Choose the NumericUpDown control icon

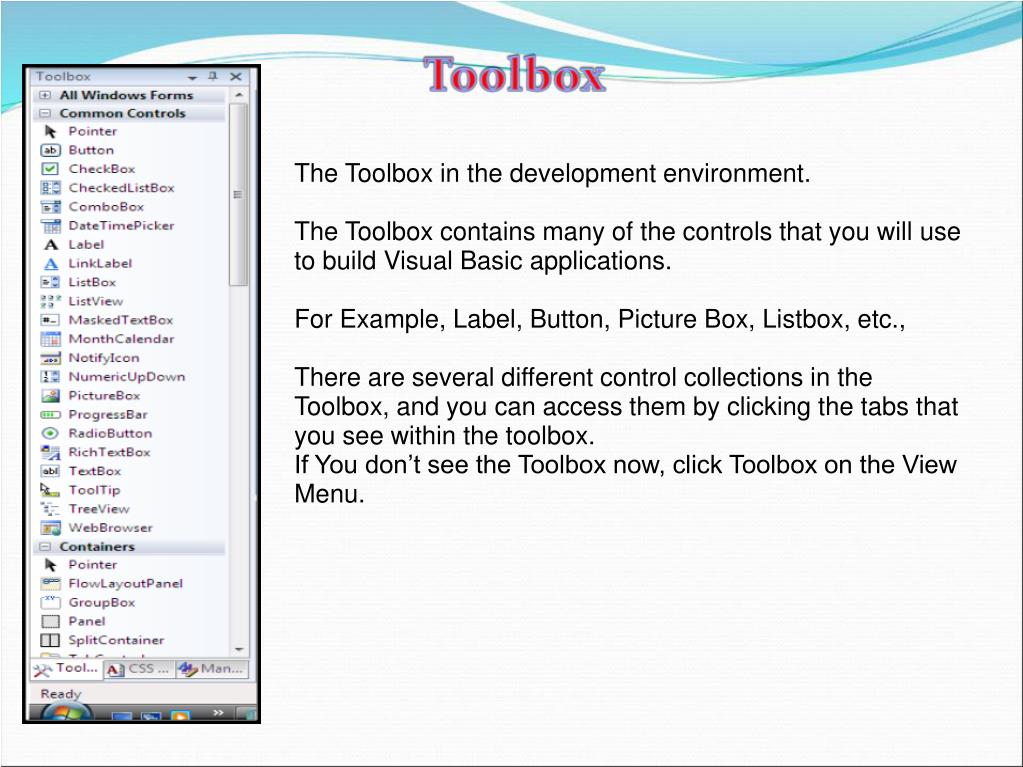point(50,377)
